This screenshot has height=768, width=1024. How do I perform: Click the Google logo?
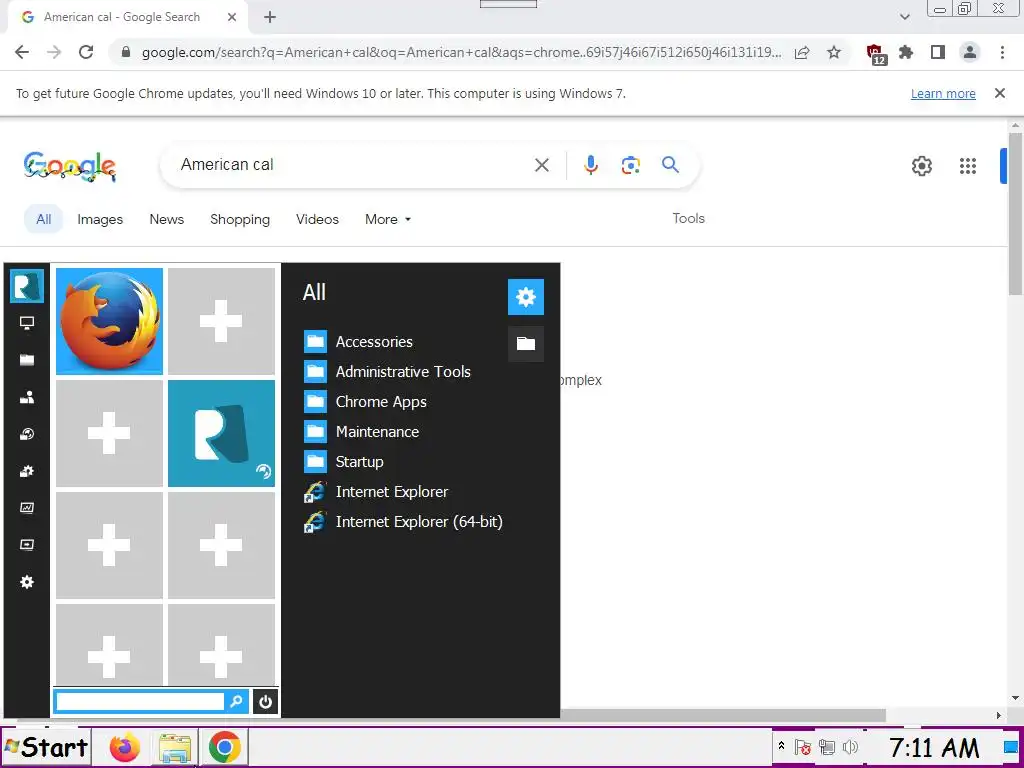click(69, 166)
